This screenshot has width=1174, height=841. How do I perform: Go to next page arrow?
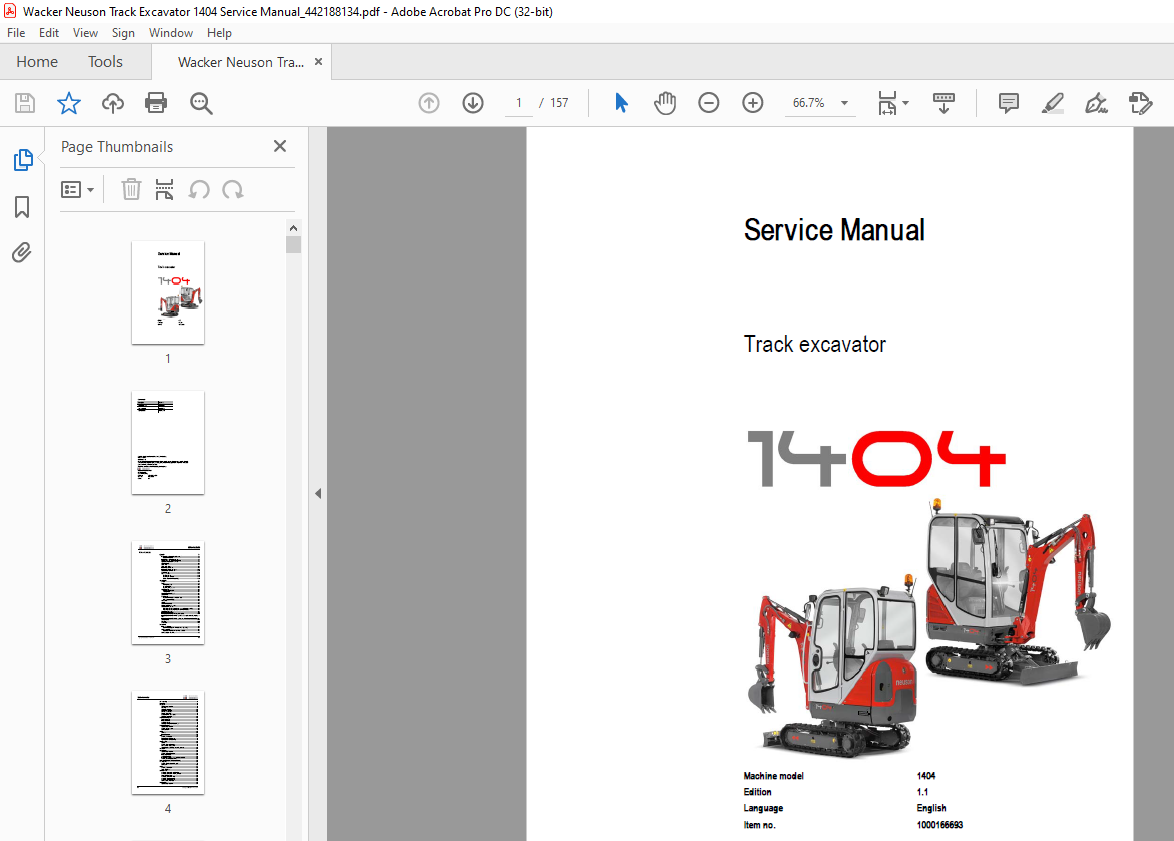pyautogui.click(x=472, y=103)
